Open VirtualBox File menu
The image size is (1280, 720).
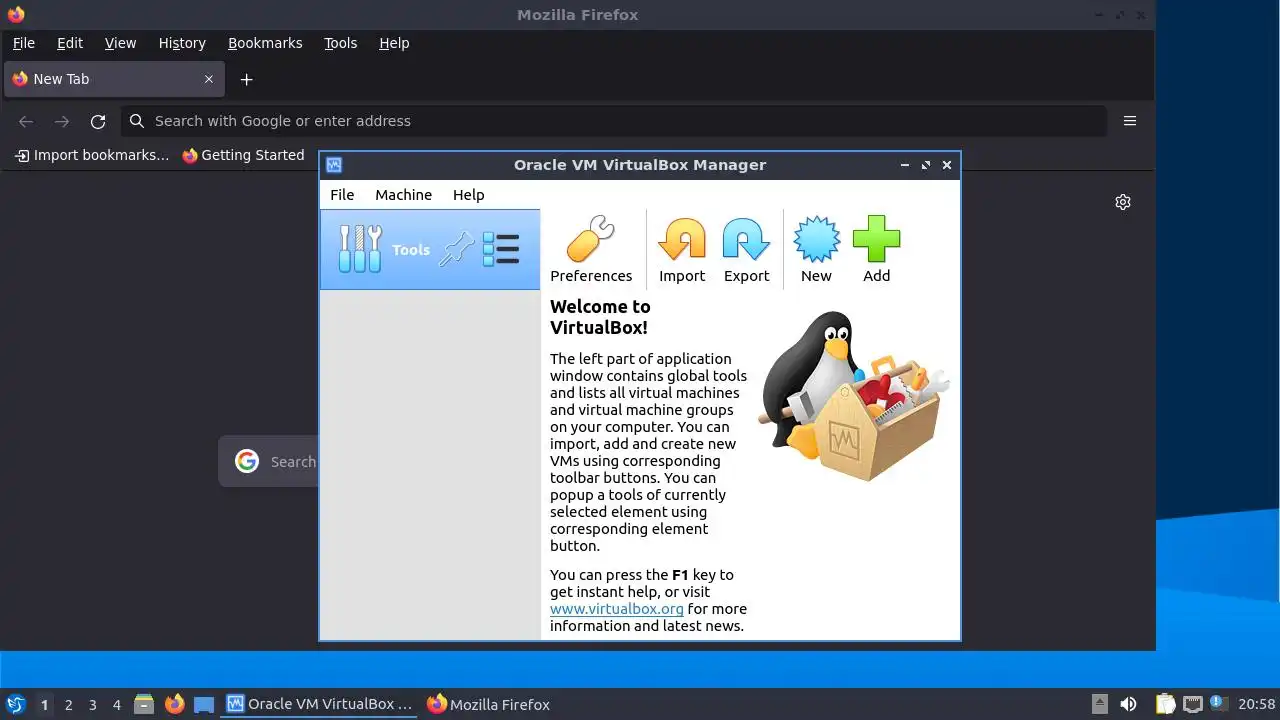342,195
